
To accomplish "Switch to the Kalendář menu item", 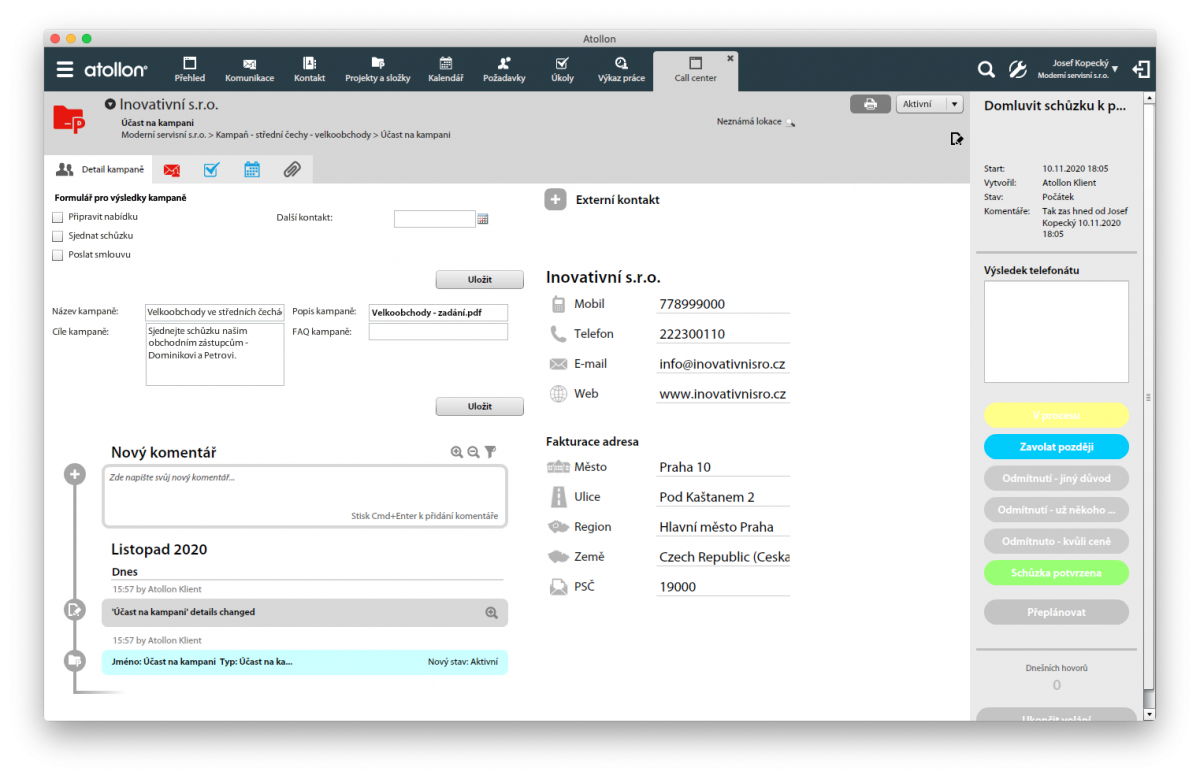I will click(x=445, y=68).
